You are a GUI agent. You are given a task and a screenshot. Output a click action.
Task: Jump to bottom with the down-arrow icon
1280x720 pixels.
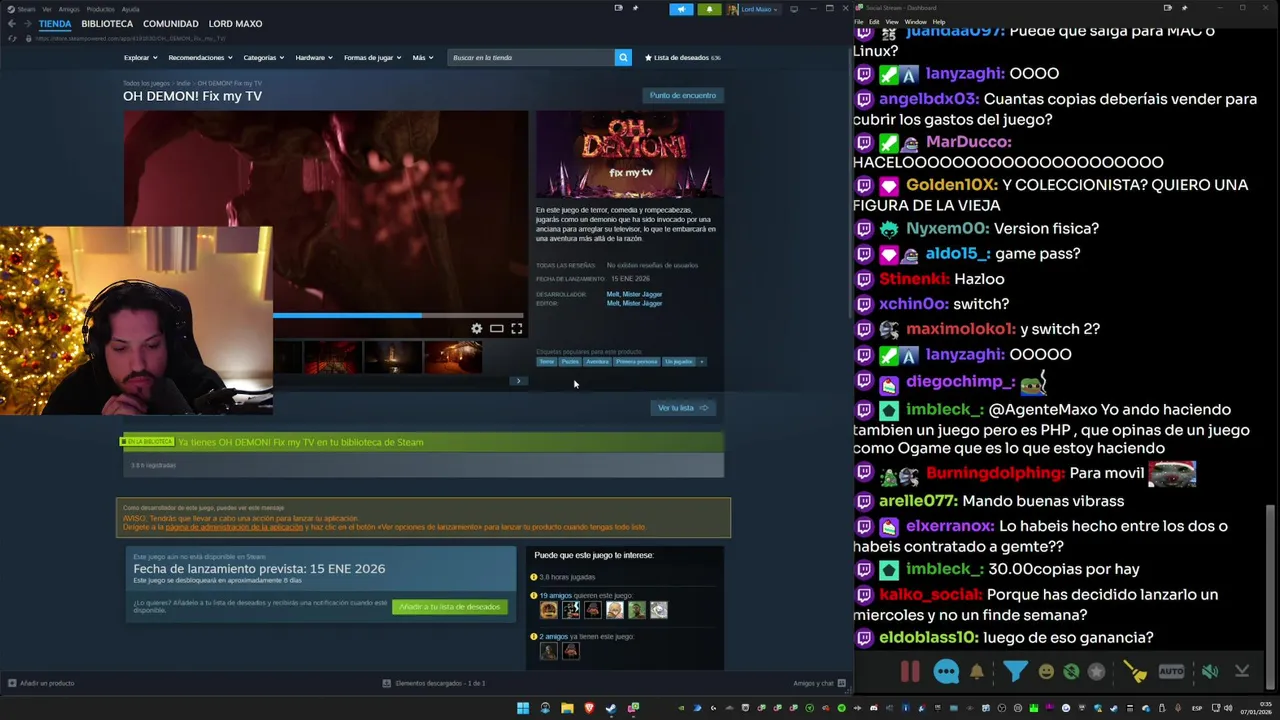[1242, 672]
